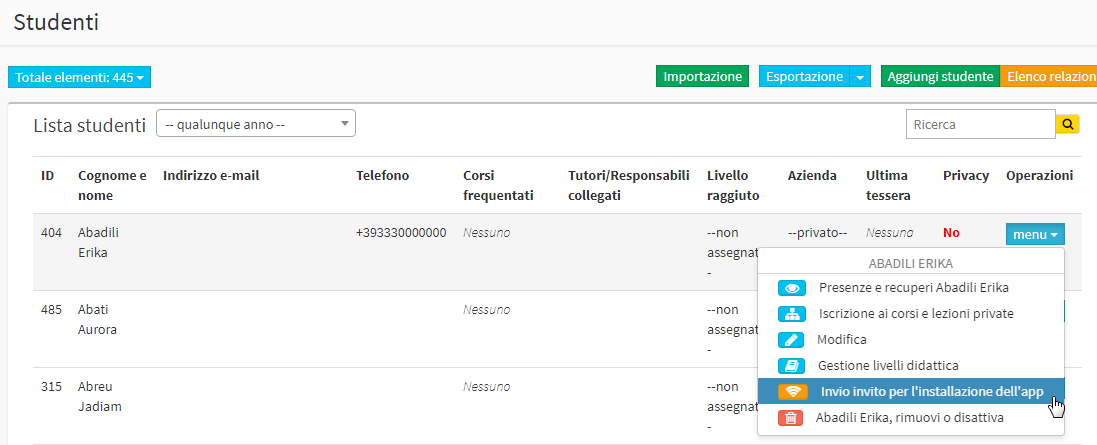
Task: Choose Gestione livelli didattica menu entry
Action: (911, 365)
